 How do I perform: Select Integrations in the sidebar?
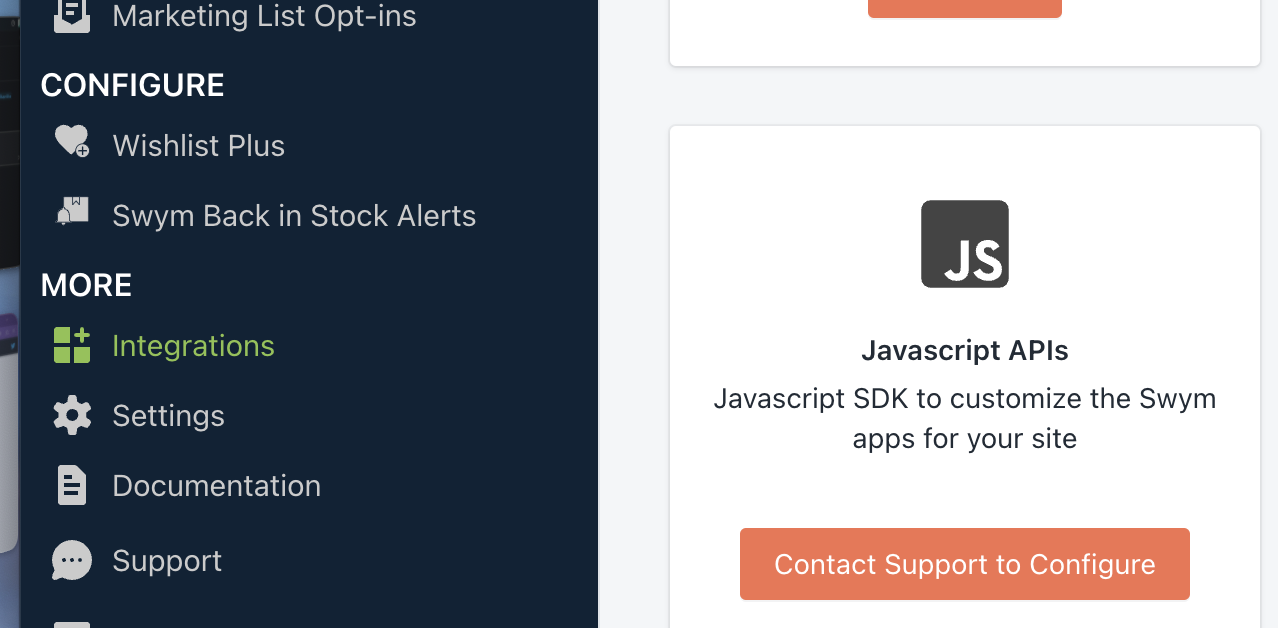point(193,346)
